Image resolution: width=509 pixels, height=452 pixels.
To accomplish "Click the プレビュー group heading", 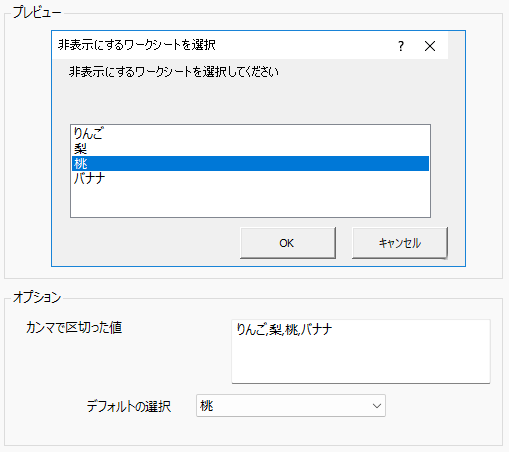I will (37, 13).
